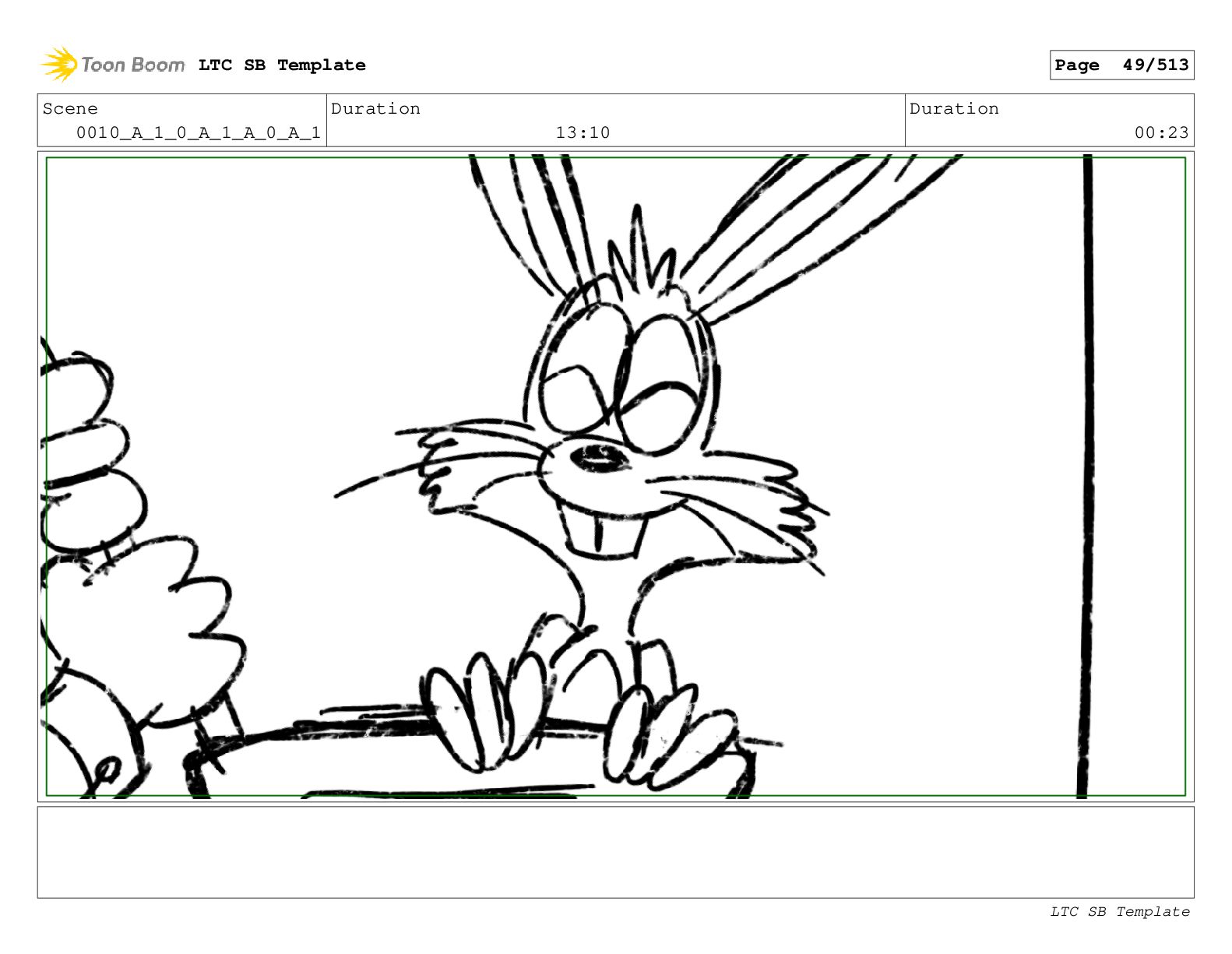Click the duration value '00:23'
Screen dimensions: 1232x954
(x=1161, y=133)
